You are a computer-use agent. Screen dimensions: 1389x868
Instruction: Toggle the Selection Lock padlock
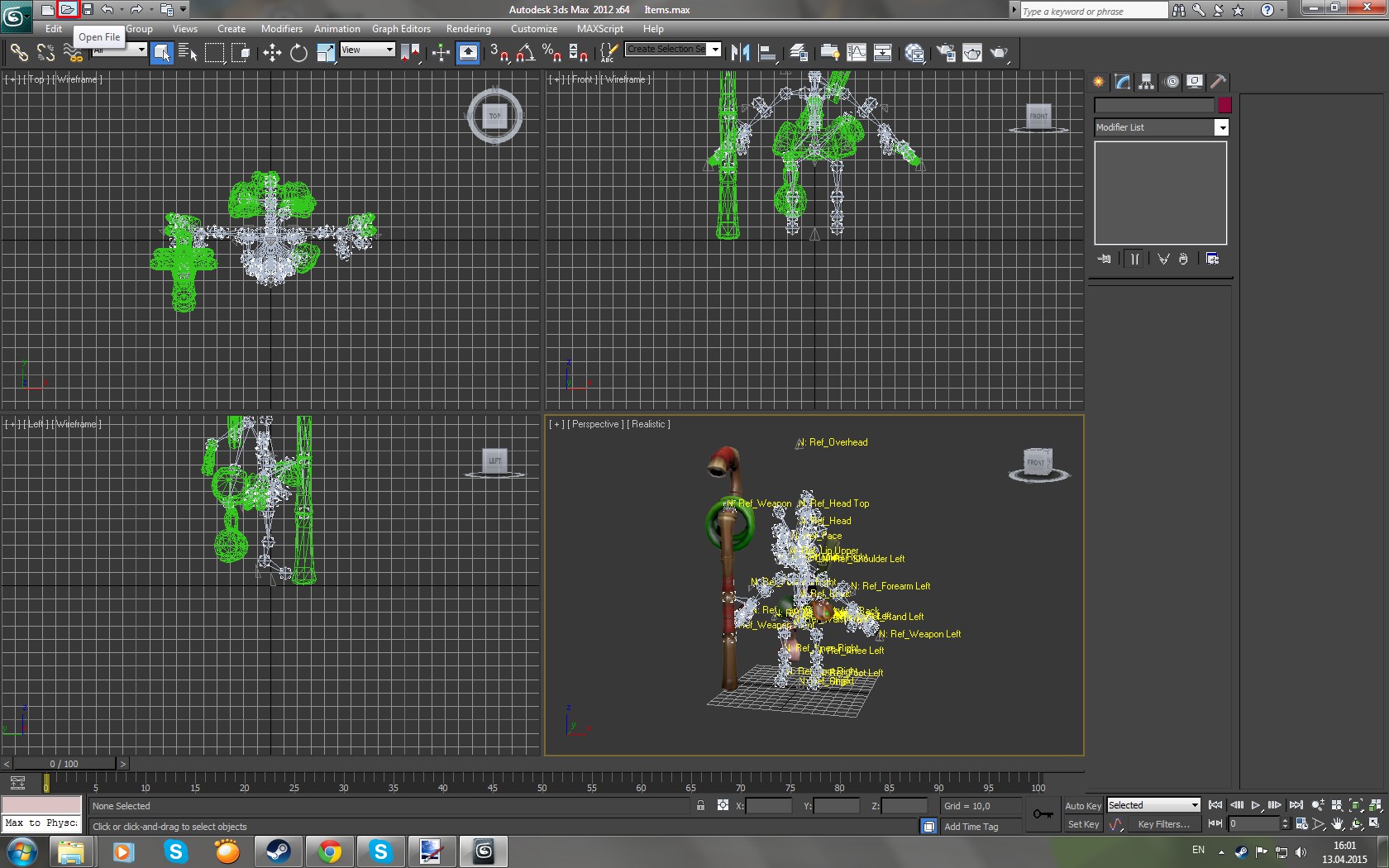pyautogui.click(x=700, y=806)
